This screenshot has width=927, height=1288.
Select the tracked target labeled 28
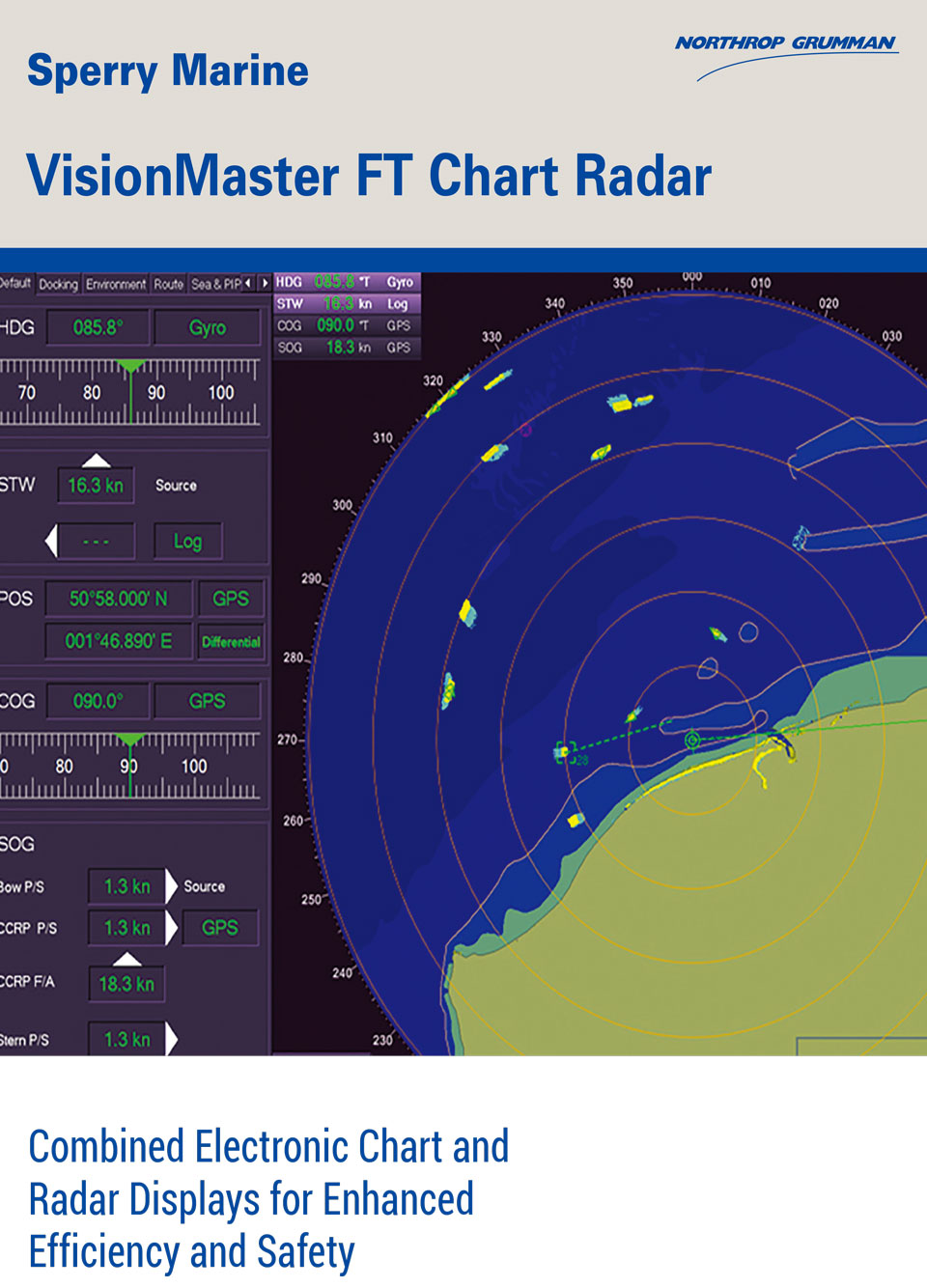[x=566, y=752]
